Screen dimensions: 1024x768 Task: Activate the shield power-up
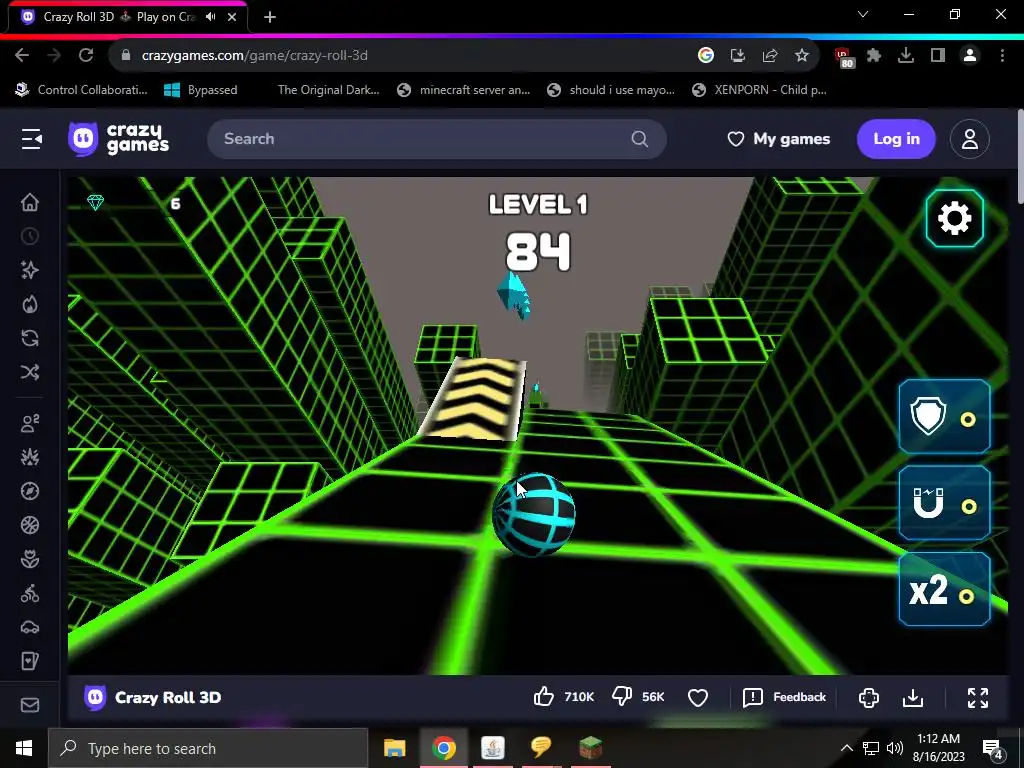944,416
